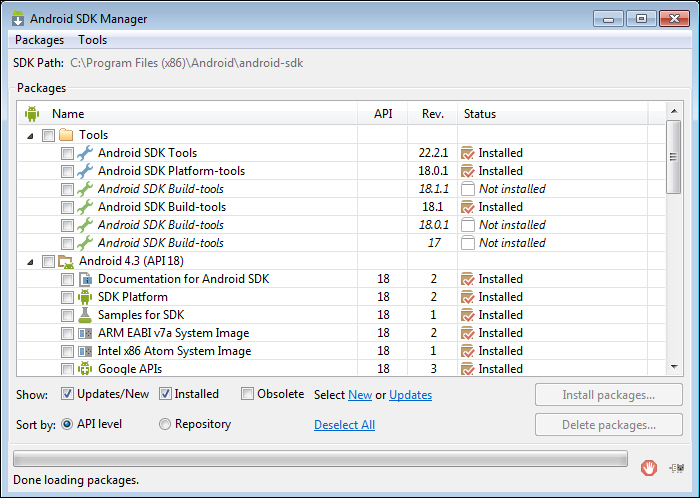
Task: Collapse the Android 4.3 (API 18) group
Action: pyautogui.click(x=30, y=262)
